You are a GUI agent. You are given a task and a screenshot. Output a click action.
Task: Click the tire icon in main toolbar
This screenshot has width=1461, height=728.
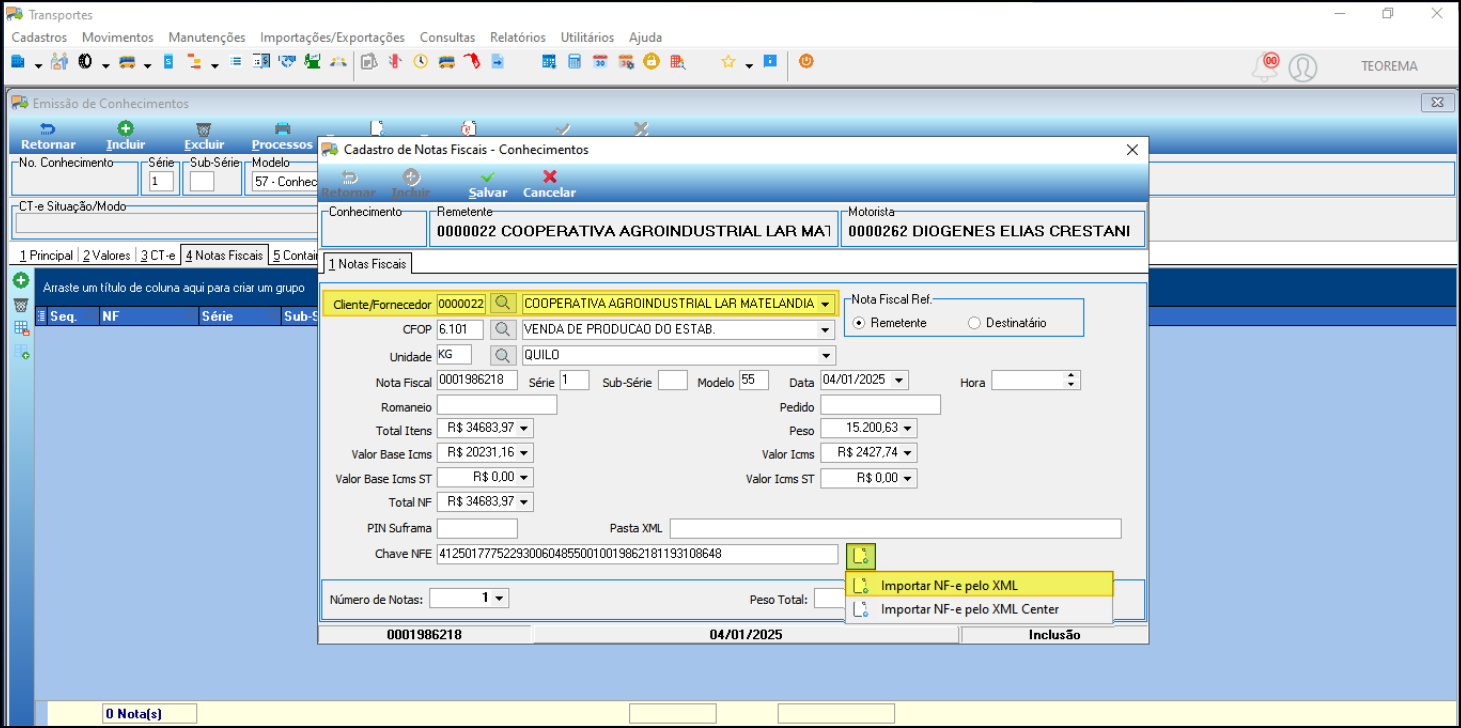85,62
